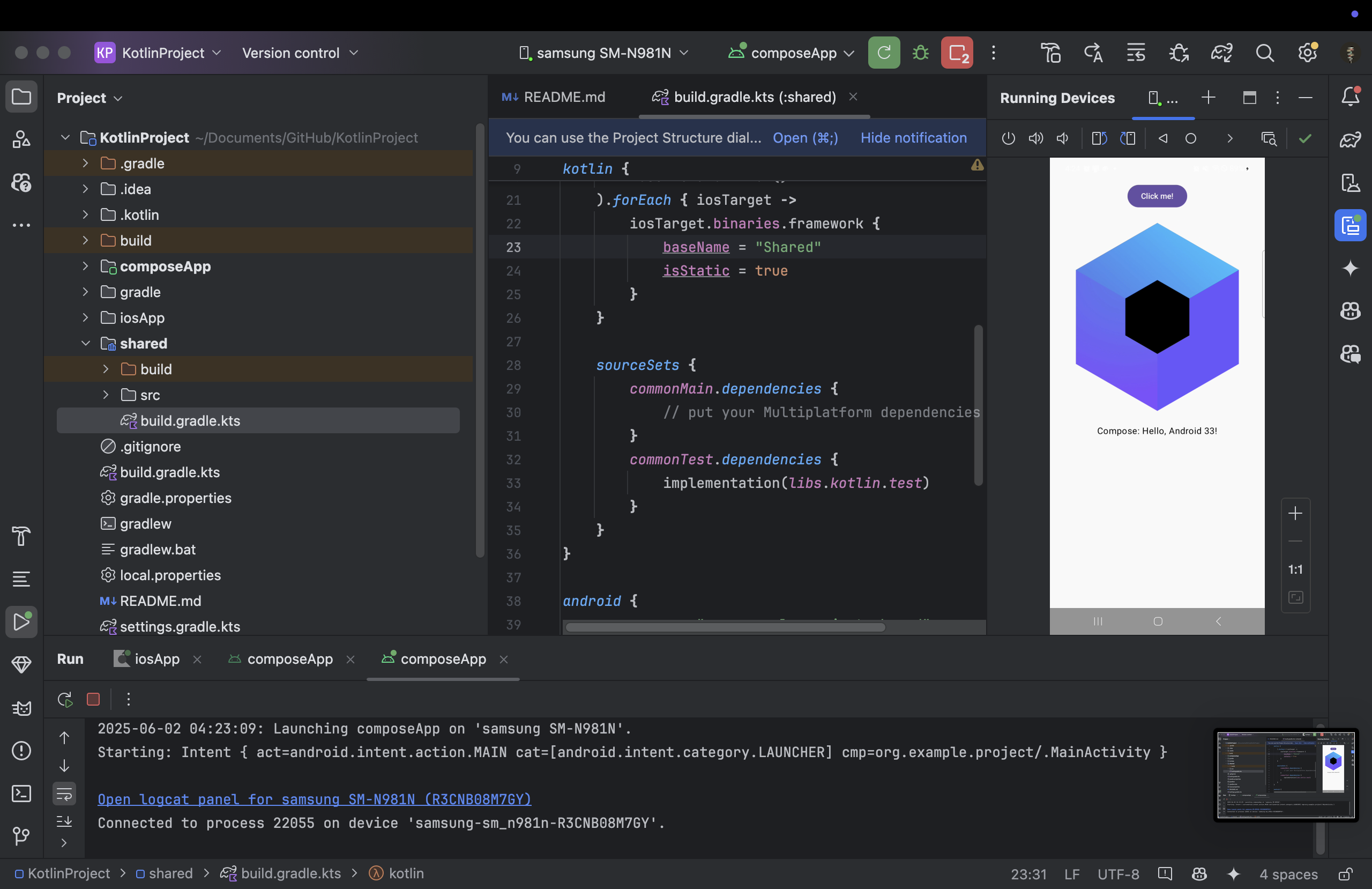Open the Build hammer tool window
This screenshot has width=1372, height=889.
click(21, 536)
